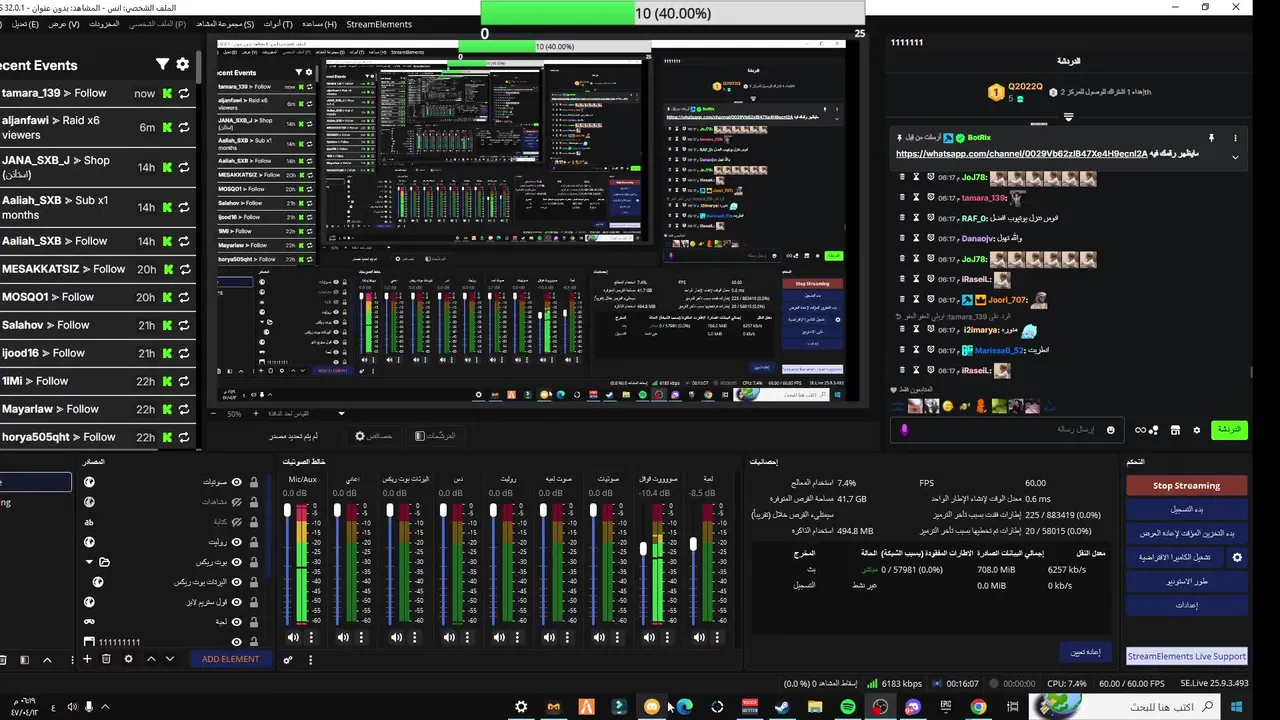The width and height of the screenshot is (1280, 720).
Task: Open the pinned message three-dot menu
Action: 1235,138
